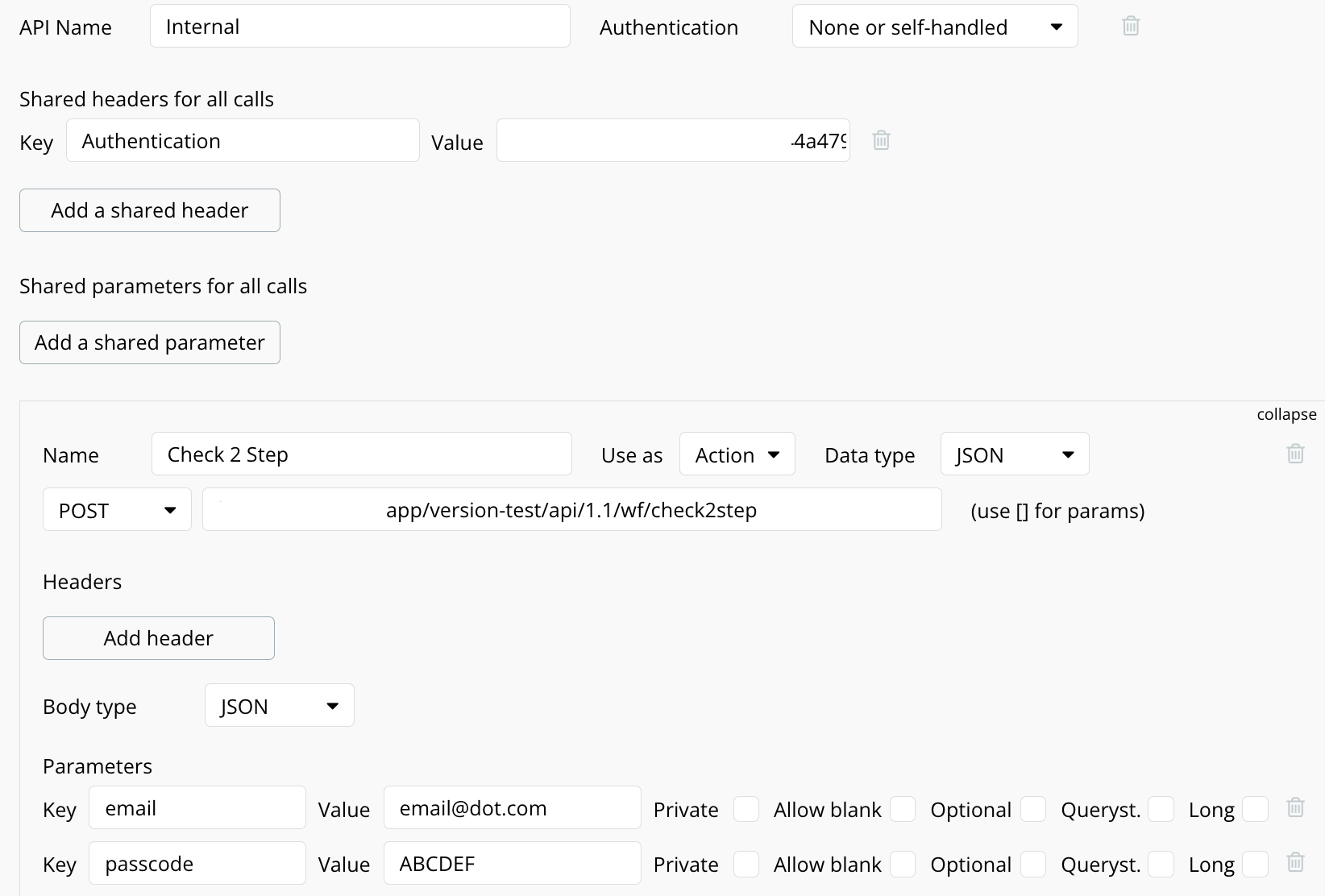Delete the Check 2 Step call
This screenshot has width=1325, height=896.
(x=1295, y=454)
